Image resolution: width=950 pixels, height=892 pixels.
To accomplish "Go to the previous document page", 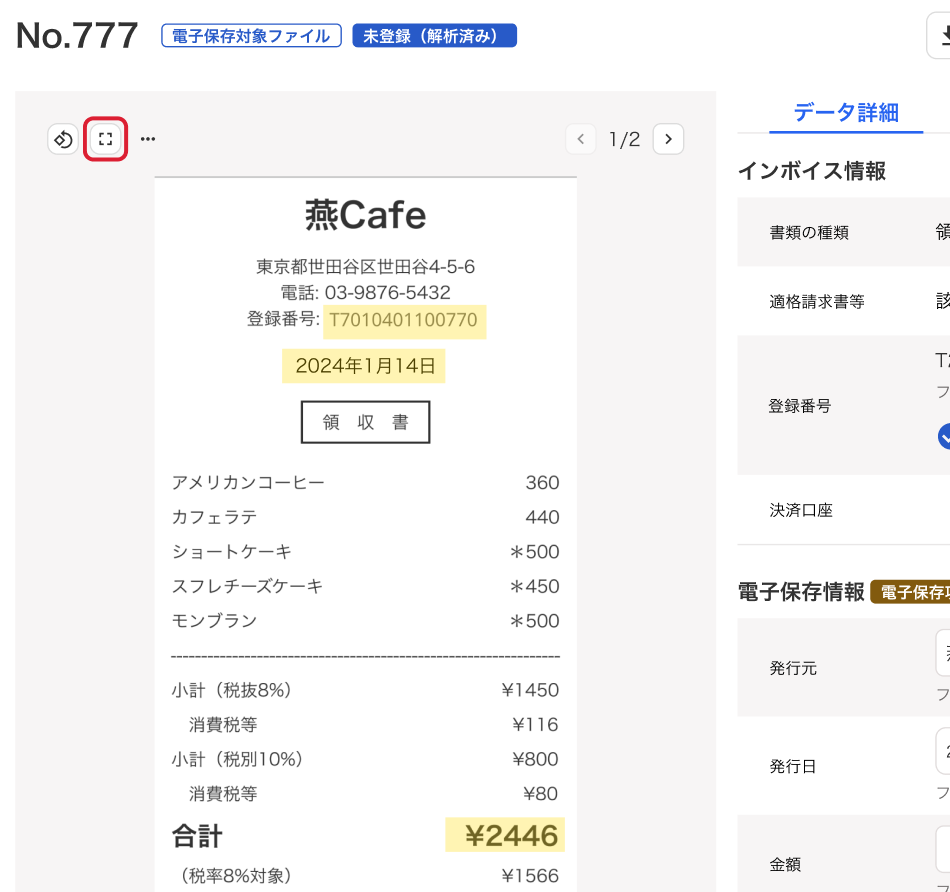I will 581,139.
